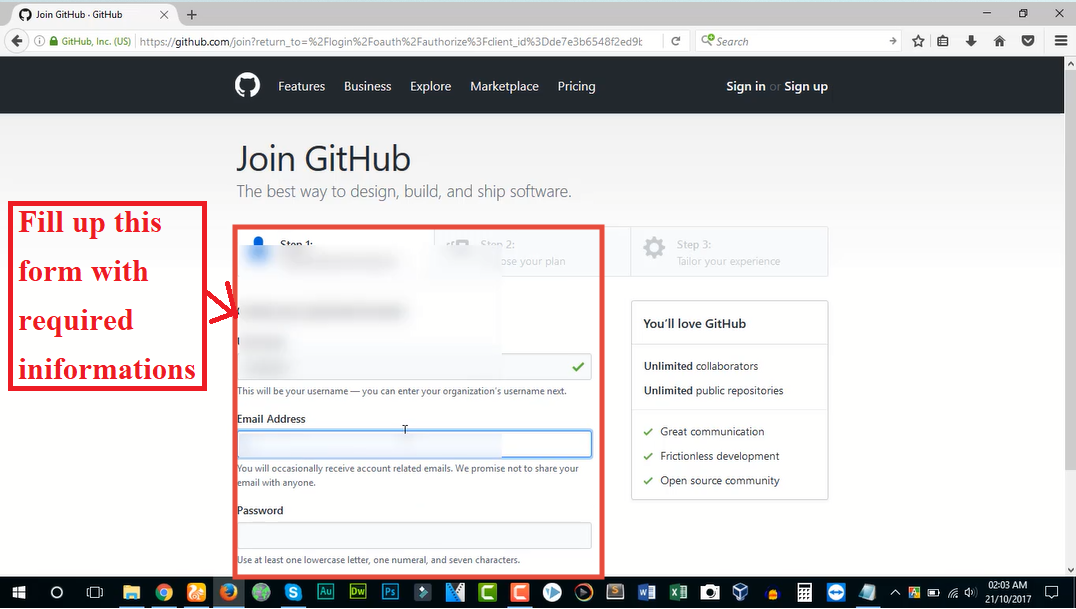Open the Action Center notifications

click(1051, 593)
